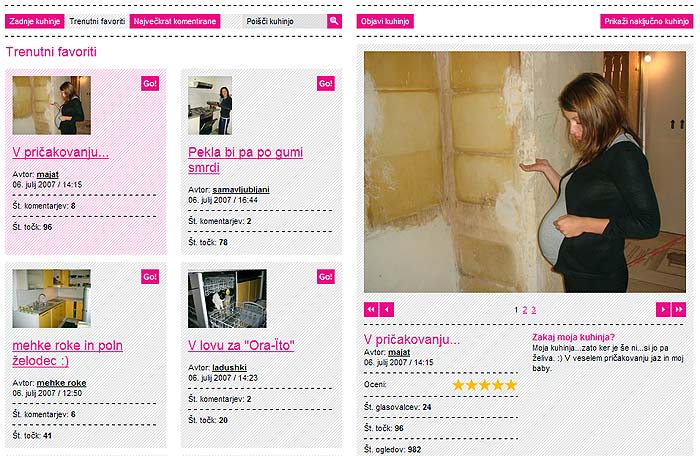The width and height of the screenshot is (700, 456).
Task: Show a random kitchen via Prikaži naključno kuhinjo
Action: point(646,21)
